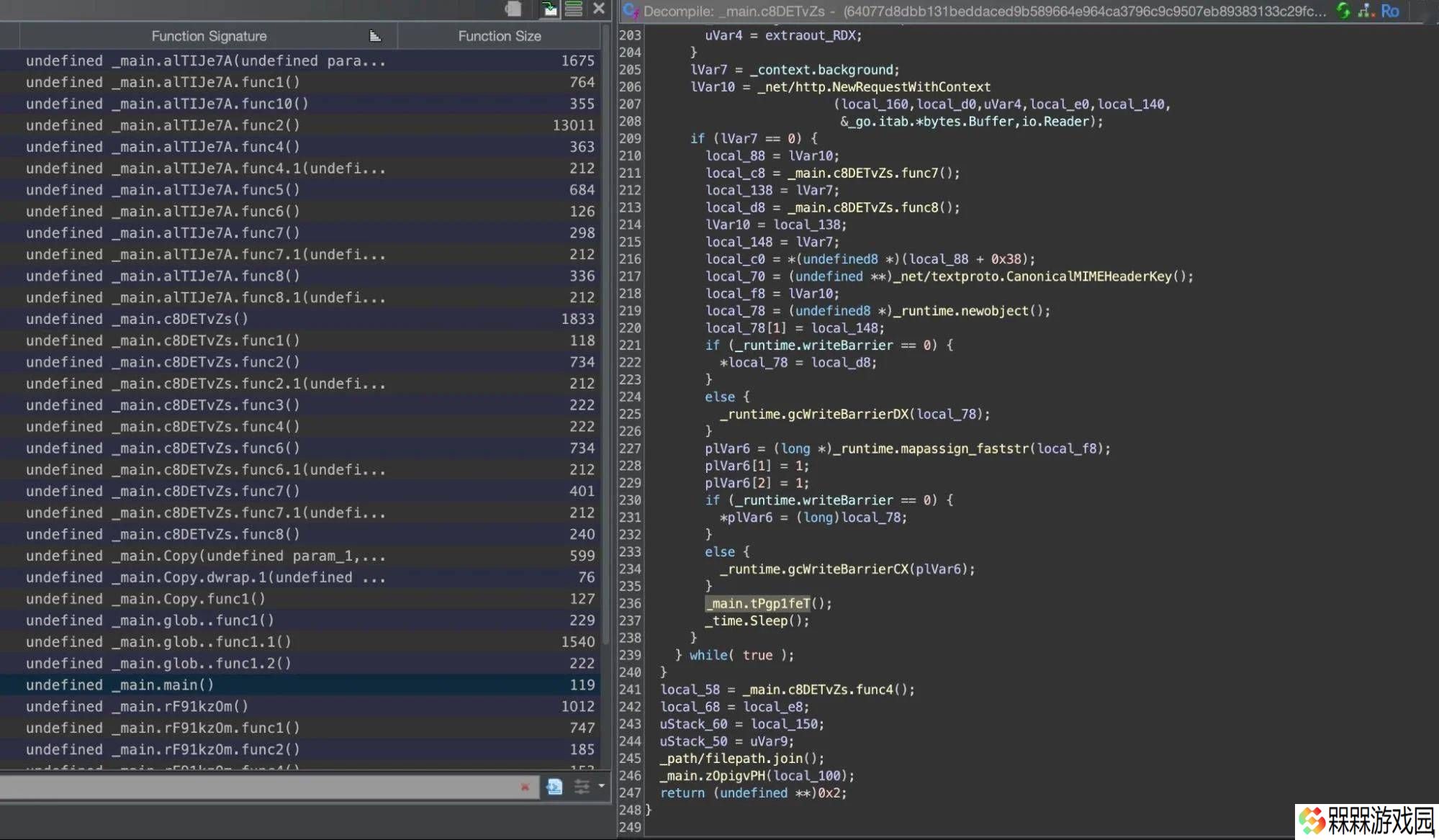Click the green refresh decompiler icon
The height and width of the screenshot is (840, 1439).
1343,10
